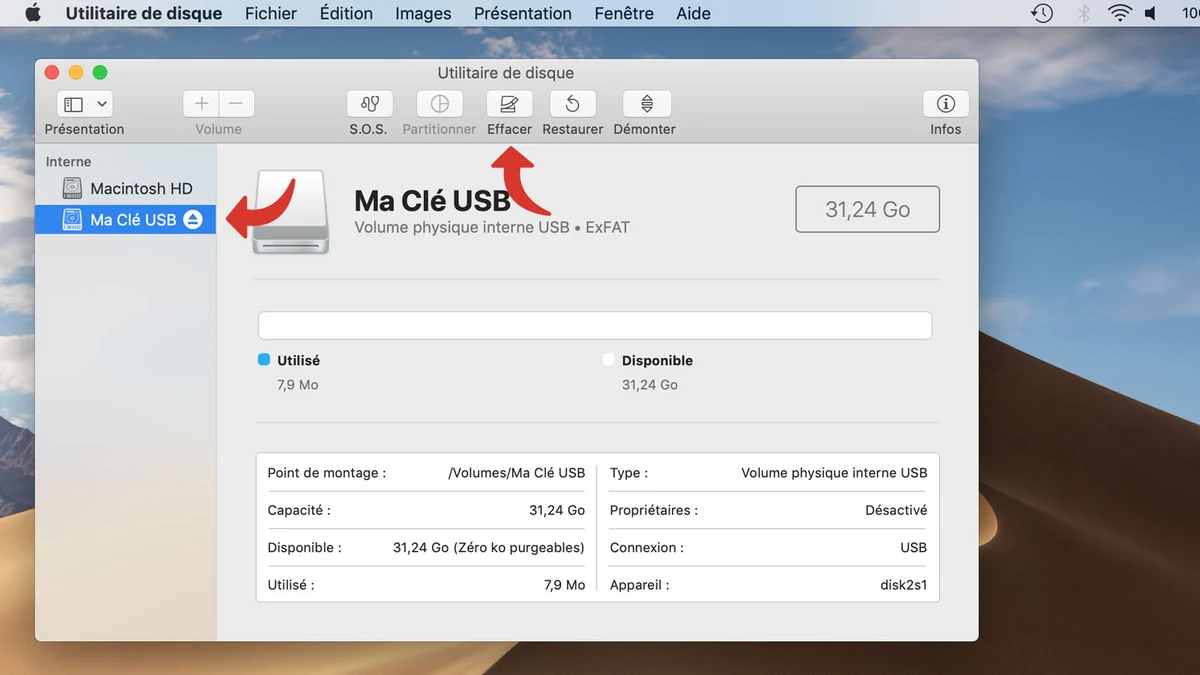Open the Utilitaire de disque menu
The height and width of the screenshot is (675, 1200).
pyautogui.click(x=144, y=13)
